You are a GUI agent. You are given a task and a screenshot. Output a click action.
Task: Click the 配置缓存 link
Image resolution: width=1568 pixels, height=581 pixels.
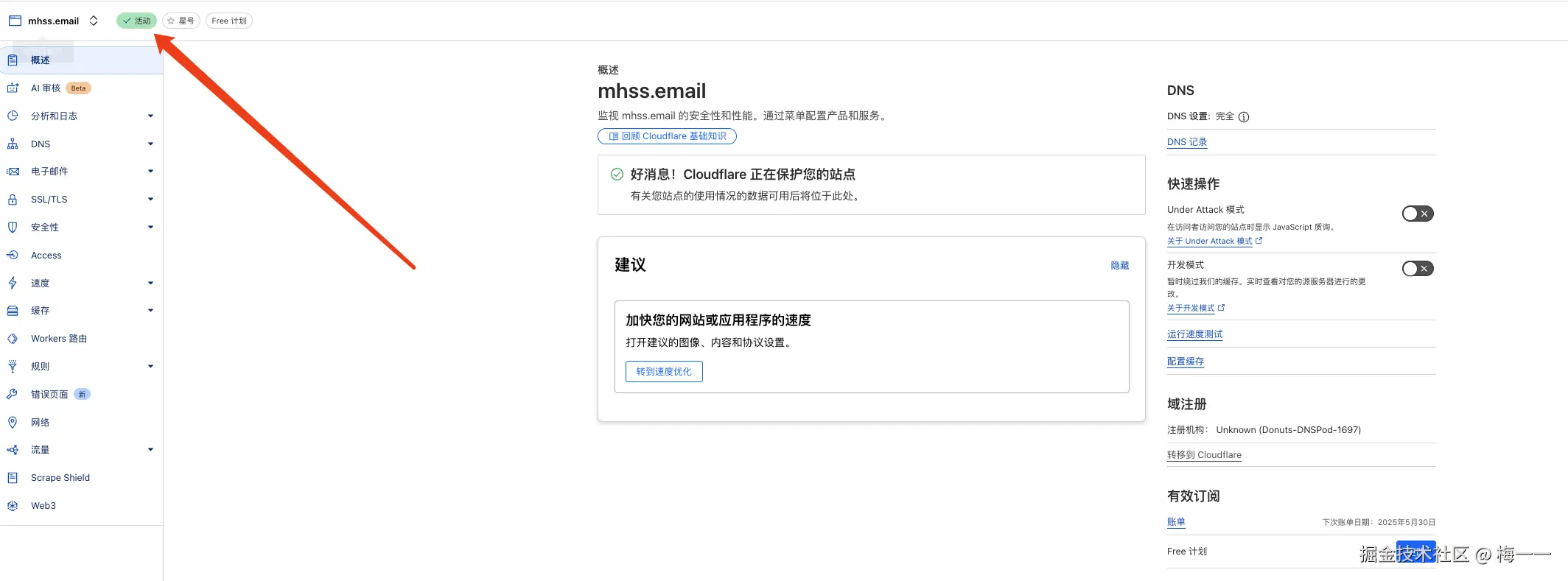point(1186,362)
